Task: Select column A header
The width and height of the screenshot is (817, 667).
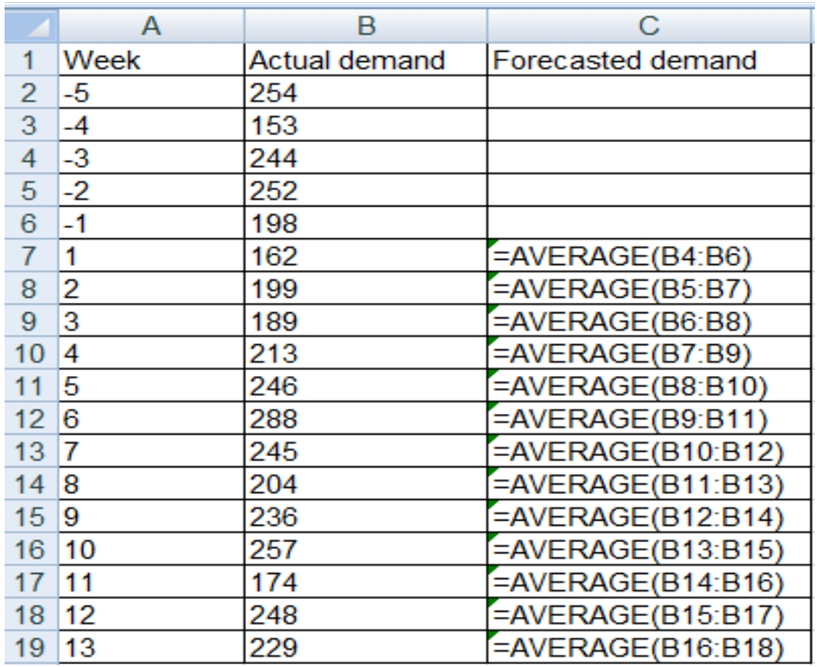Action: (x=152, y=27)
